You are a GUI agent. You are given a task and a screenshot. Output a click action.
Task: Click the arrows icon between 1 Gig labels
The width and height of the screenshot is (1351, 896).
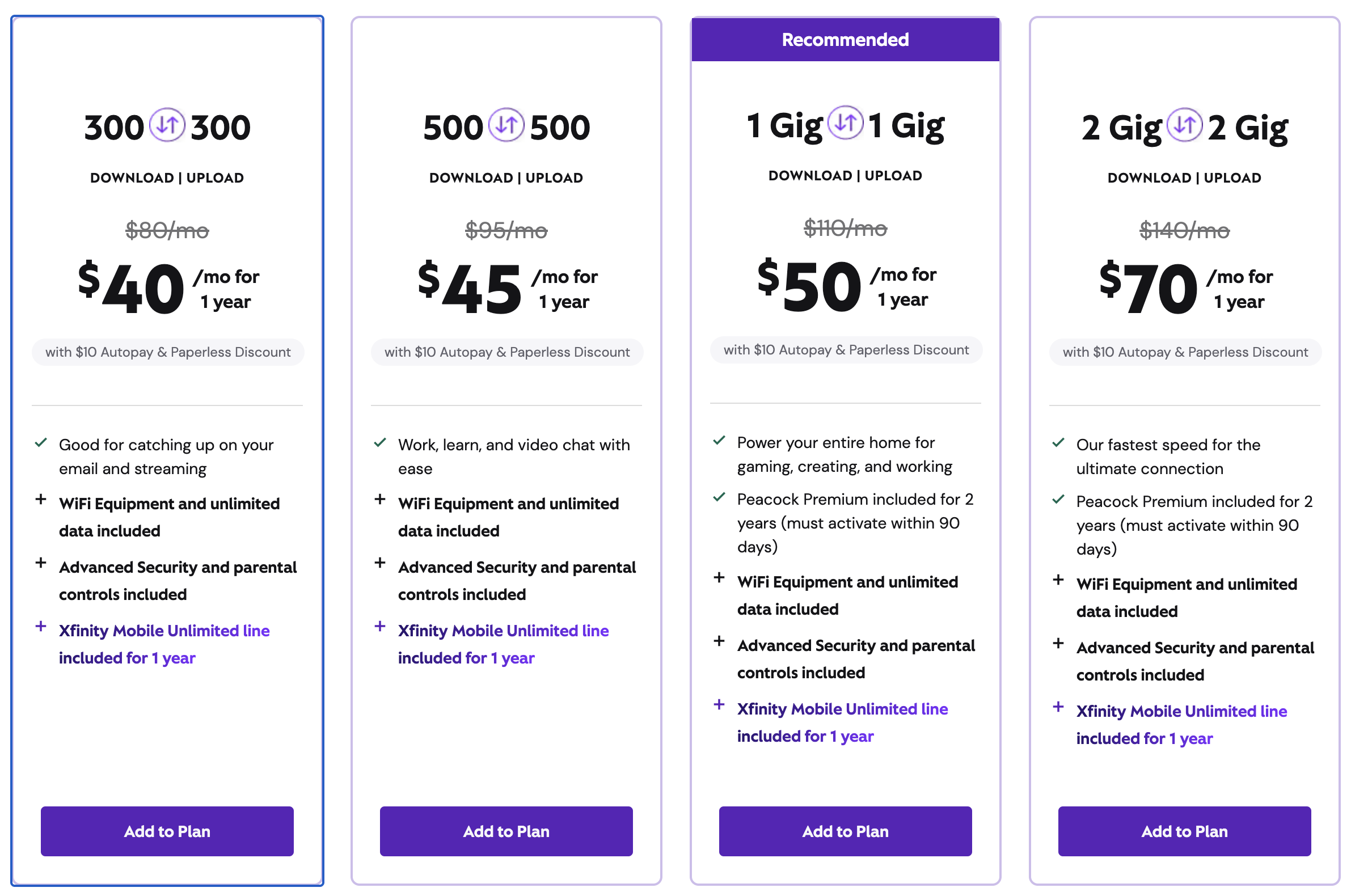(846, 123)
